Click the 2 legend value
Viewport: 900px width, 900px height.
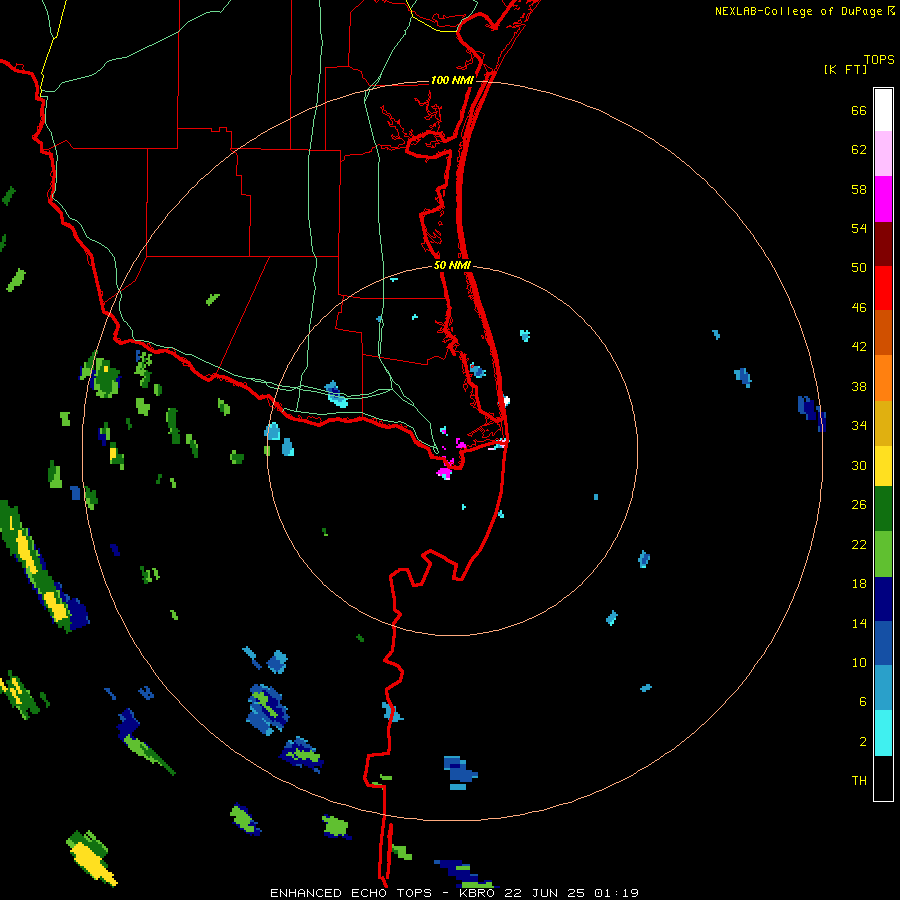tap(863, 742)
